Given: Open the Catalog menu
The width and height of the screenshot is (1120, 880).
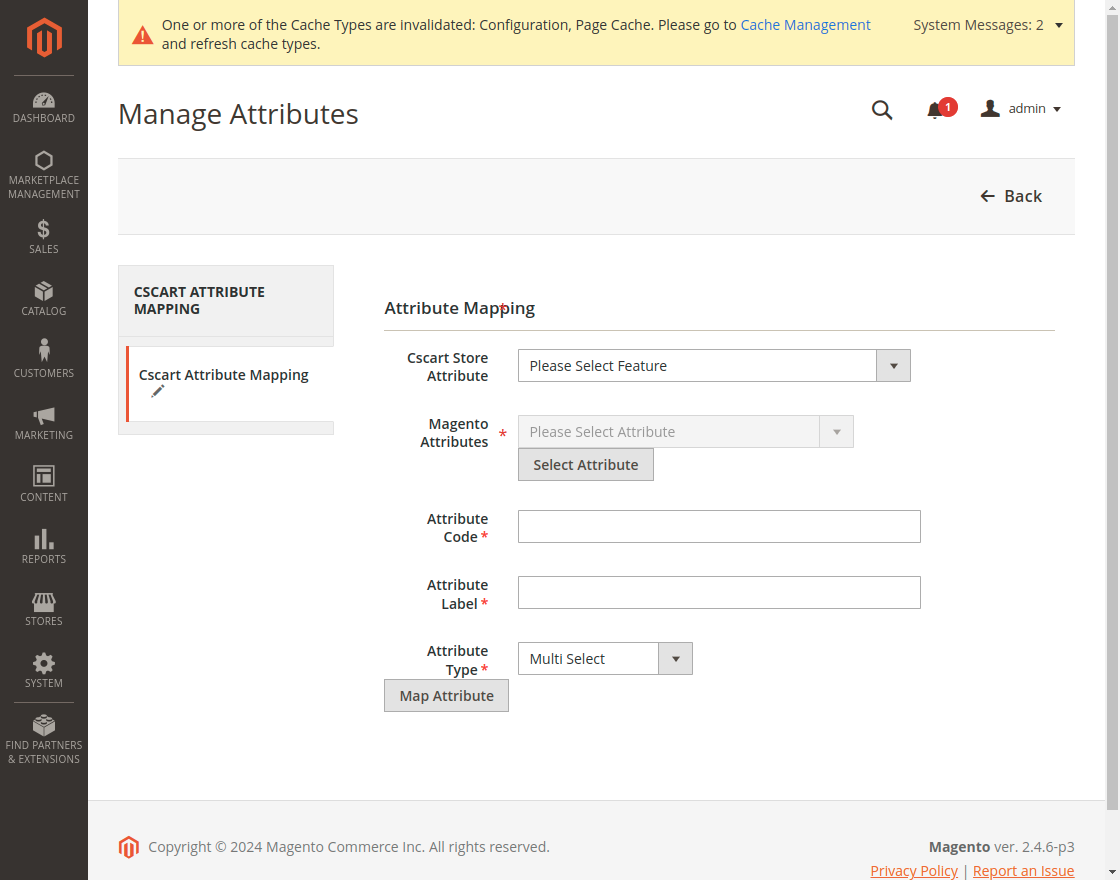Looking at the screenshot, I should (x=44, y=298).
